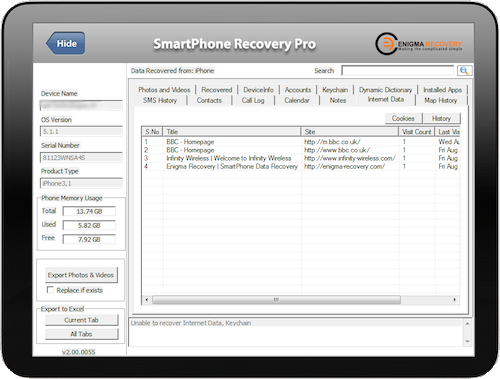
Task: Click the status log scroll down arrow
Action: (467, 341)
